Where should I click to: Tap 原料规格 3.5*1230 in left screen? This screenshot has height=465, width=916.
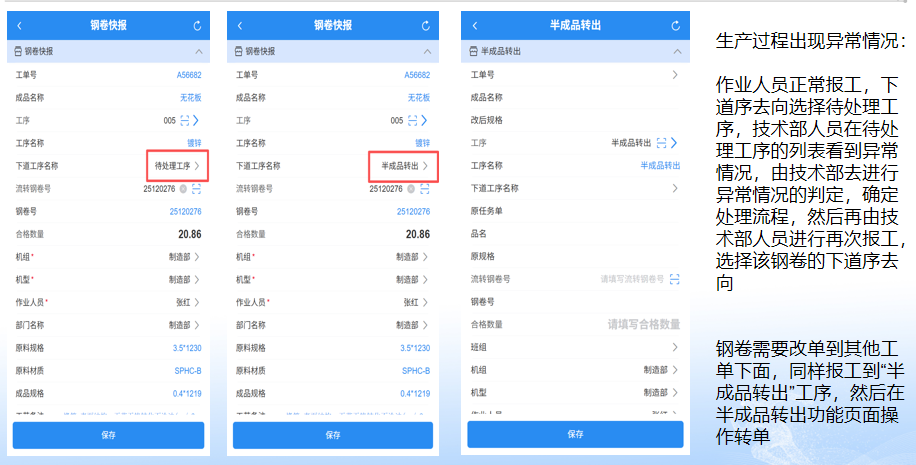click(x=187, y=348)
